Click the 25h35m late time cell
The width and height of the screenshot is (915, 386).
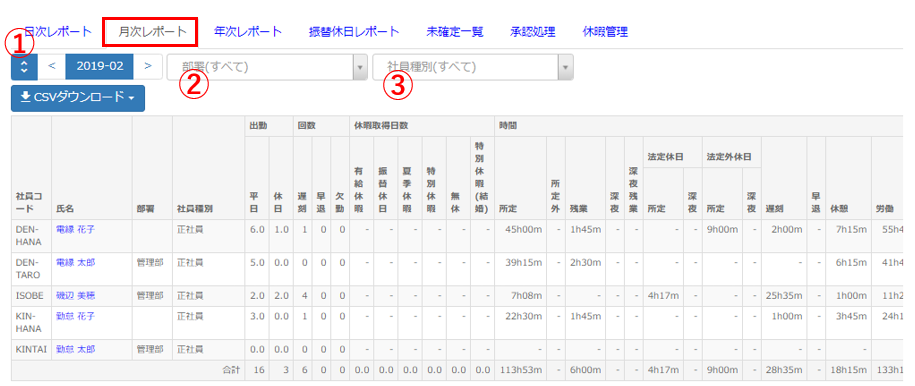(784, 296)
